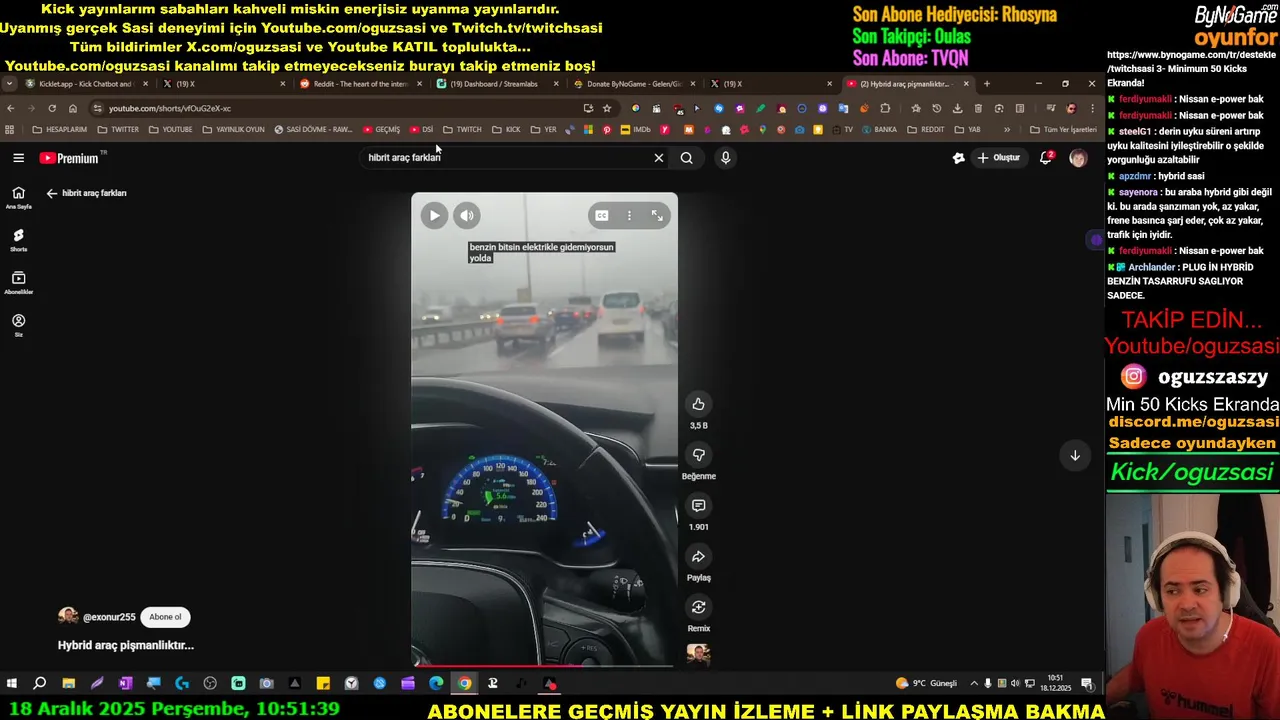Open Google Chrome from the taskbar
This screenshot has height=720, width=1280.
tap(465, 684)
